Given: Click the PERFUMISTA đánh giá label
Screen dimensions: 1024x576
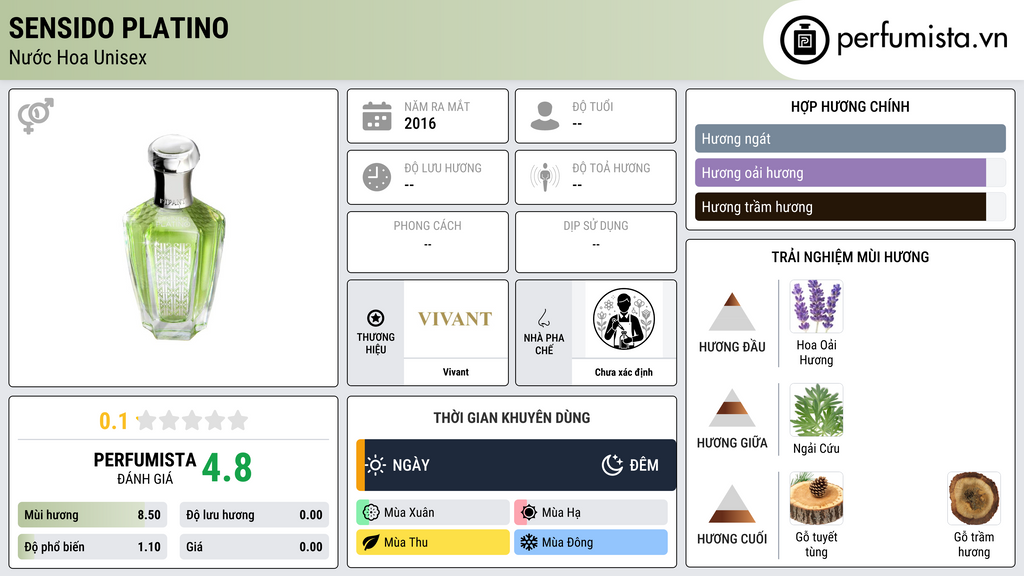Looking at the screenshot, I should click(145, 468).
